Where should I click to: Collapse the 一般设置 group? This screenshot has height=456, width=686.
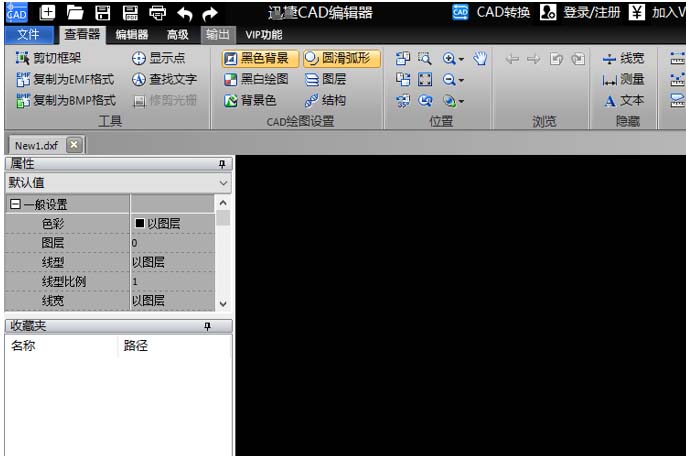(x=15, y=204)
